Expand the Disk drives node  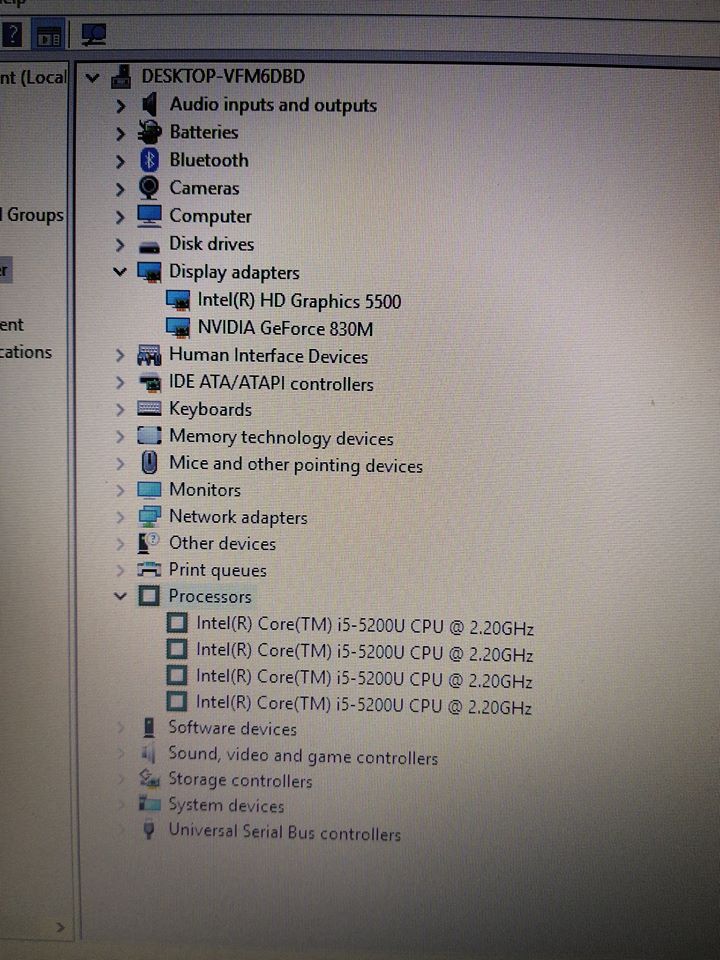point(120,245)
